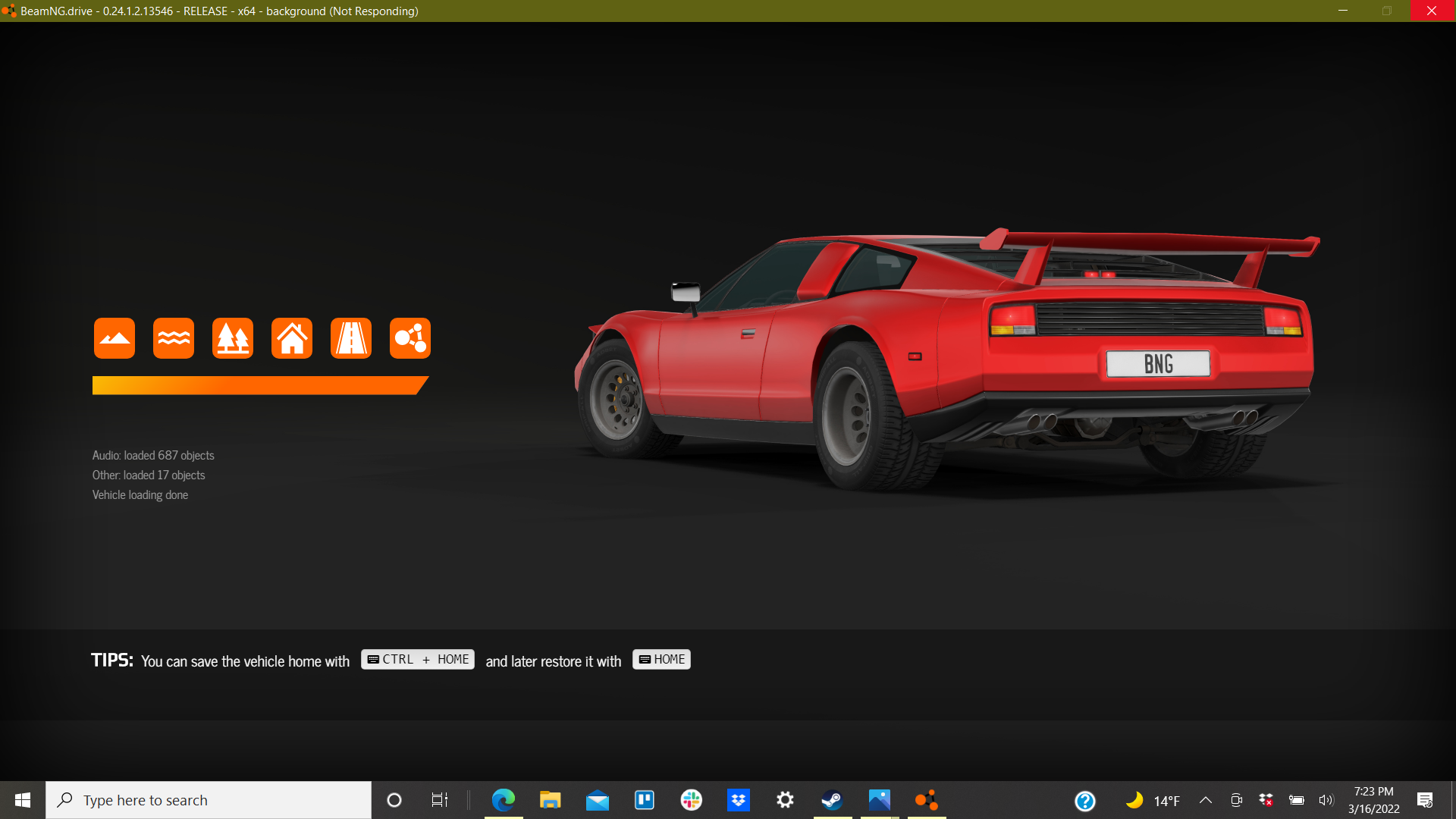The height and width of the screenshot is (819, 1456).
Task: Open Dropbox from the taskbar
Action: (739, 800)
